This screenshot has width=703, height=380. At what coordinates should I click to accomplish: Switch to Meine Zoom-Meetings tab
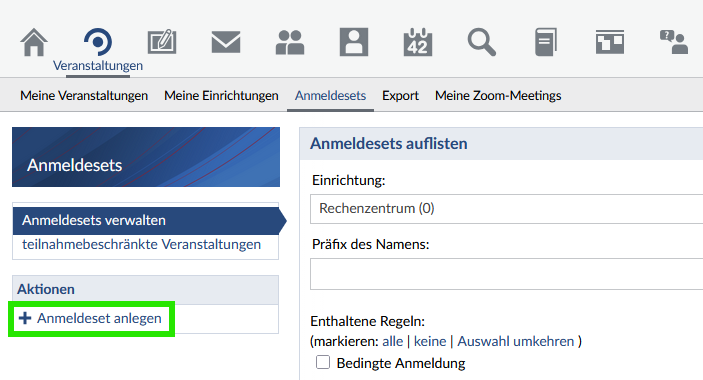(x=498, y=95)
